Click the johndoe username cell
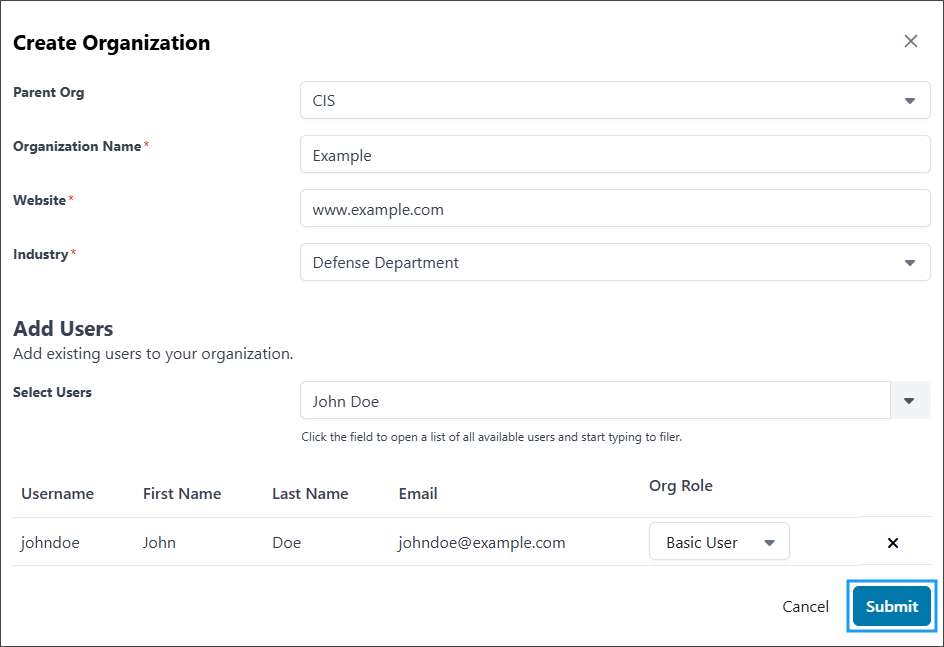This screenshot has width=944, height=647. tap(50, 542)
